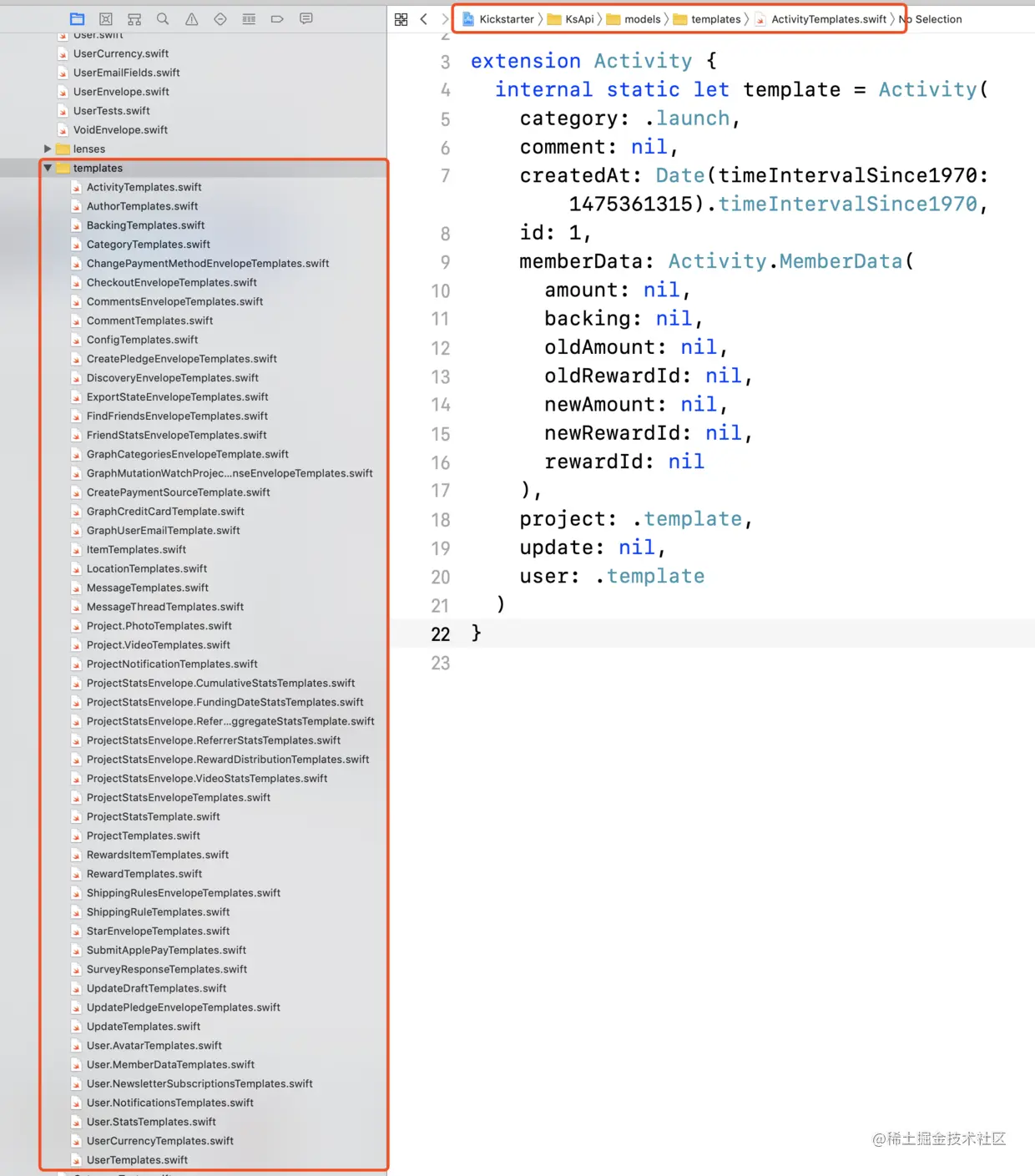Open ConfigTemplates.swift file

coord(142,340)
